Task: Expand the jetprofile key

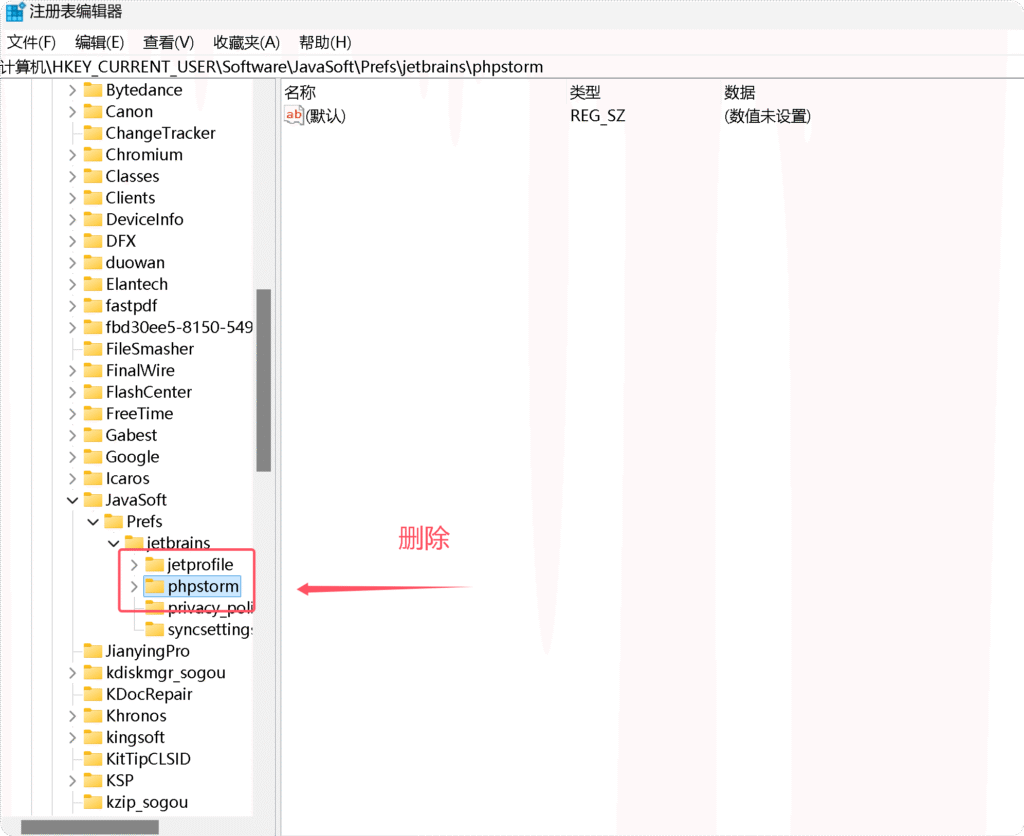Action: click(134, 565)
